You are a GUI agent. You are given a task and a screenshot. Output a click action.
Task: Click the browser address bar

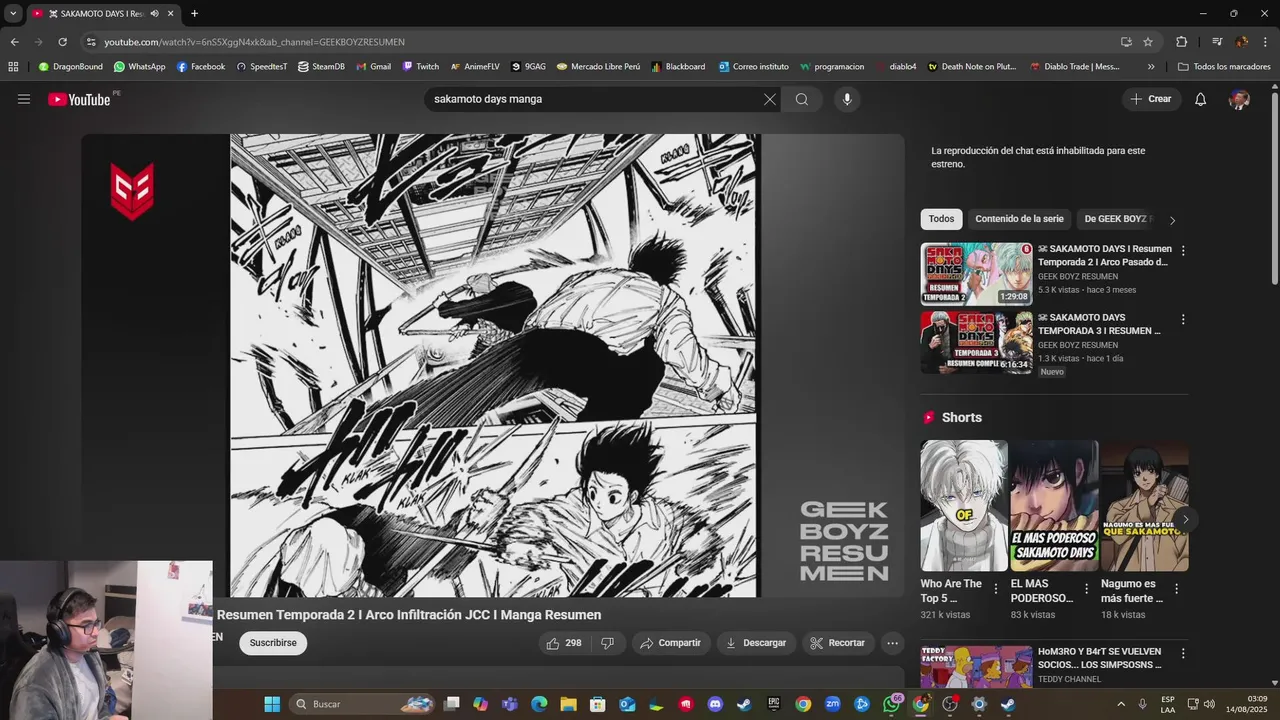(600, 42)
